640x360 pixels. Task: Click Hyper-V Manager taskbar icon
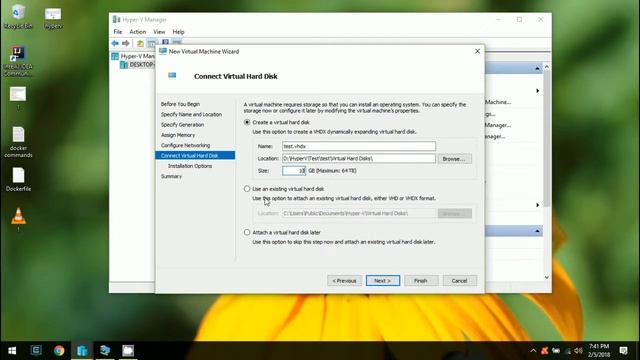[82, 350]
